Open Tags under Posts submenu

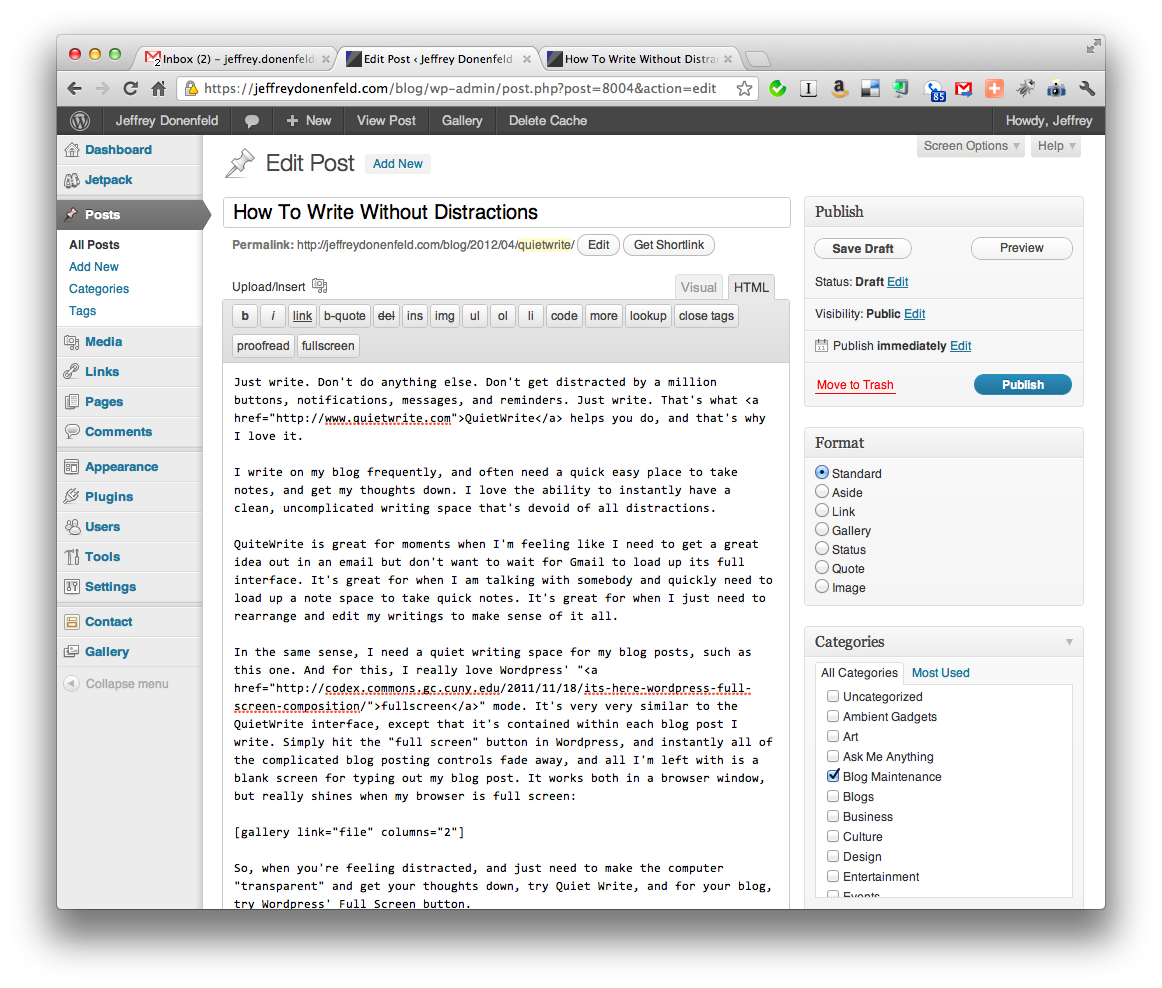pos(82,311)
